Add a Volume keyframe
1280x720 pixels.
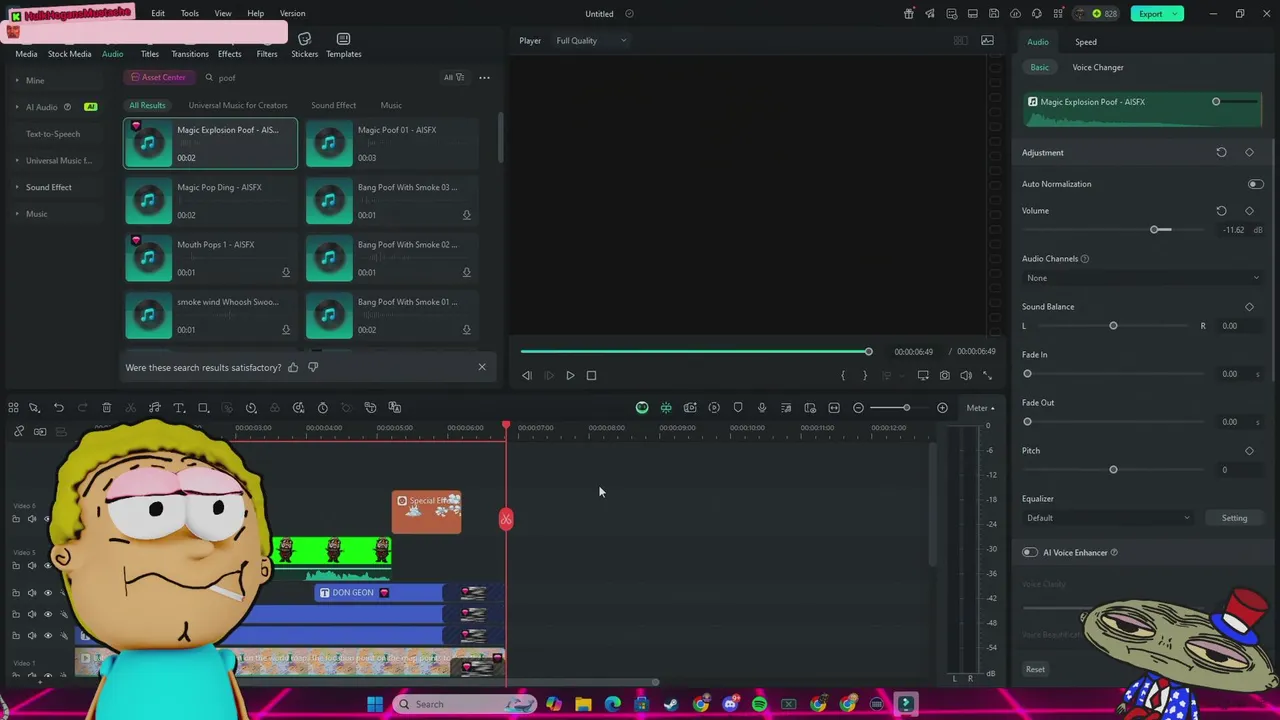tap(1249, 211)
